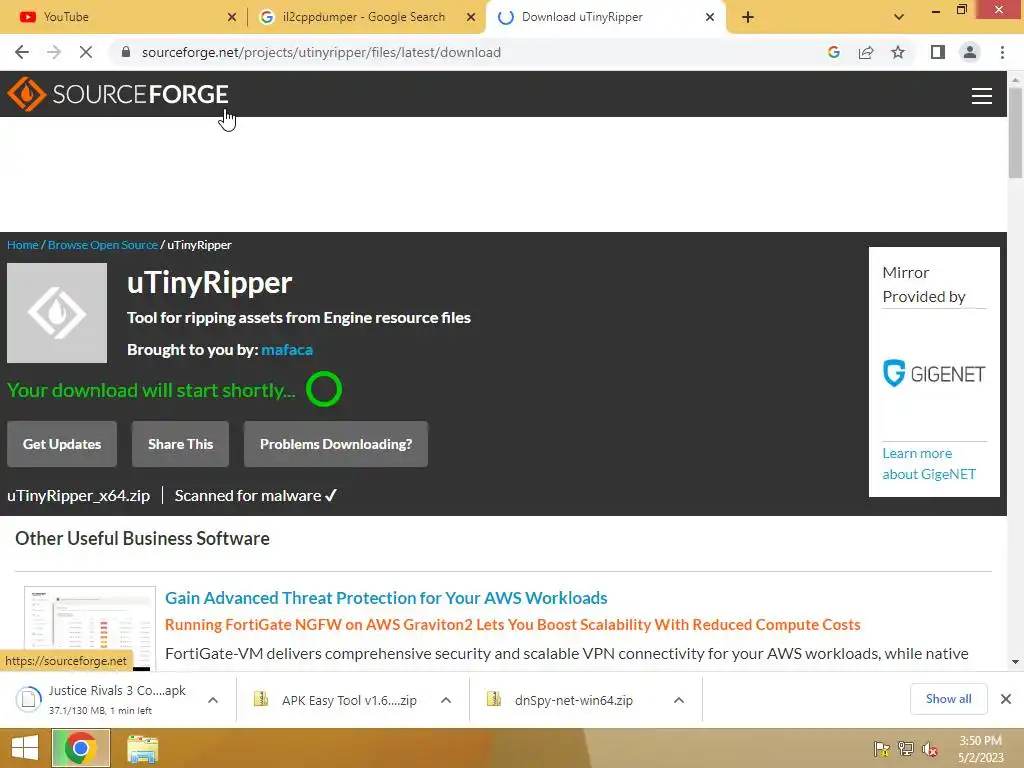Select the Download uTinyRipper tab

pos(604,17)
